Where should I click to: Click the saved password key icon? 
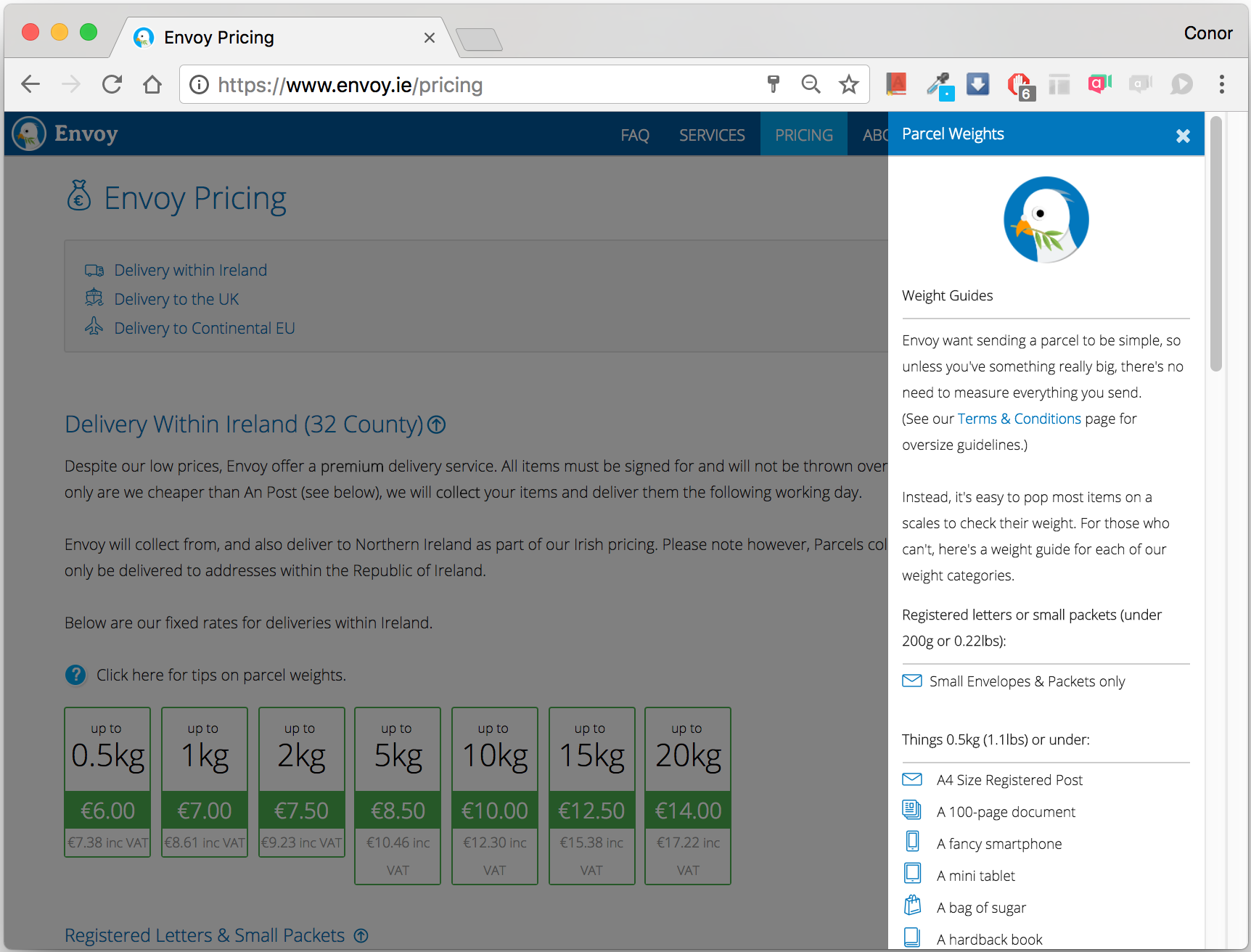click(774, 84)
